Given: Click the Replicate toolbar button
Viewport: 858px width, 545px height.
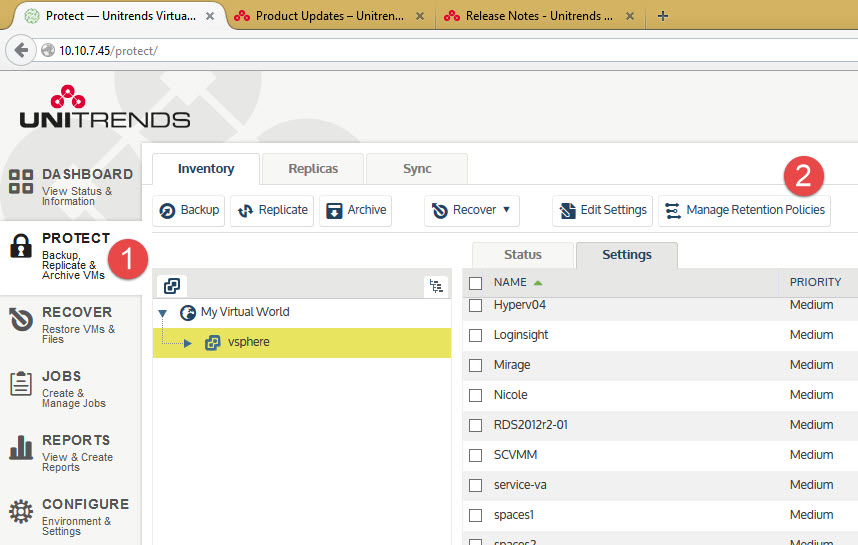Looking at the screenshot, I should point(272,211).
